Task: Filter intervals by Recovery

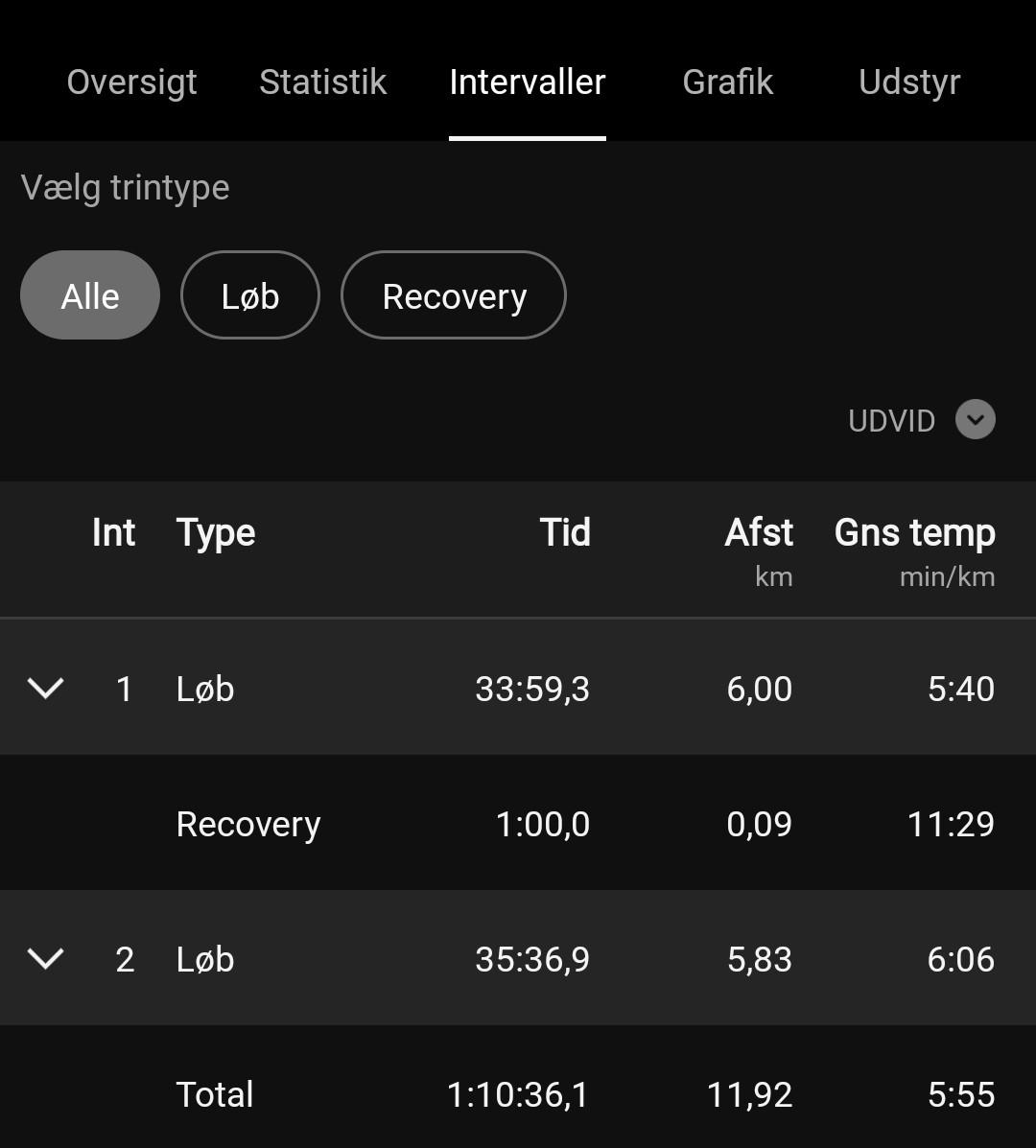Action: 454,295
